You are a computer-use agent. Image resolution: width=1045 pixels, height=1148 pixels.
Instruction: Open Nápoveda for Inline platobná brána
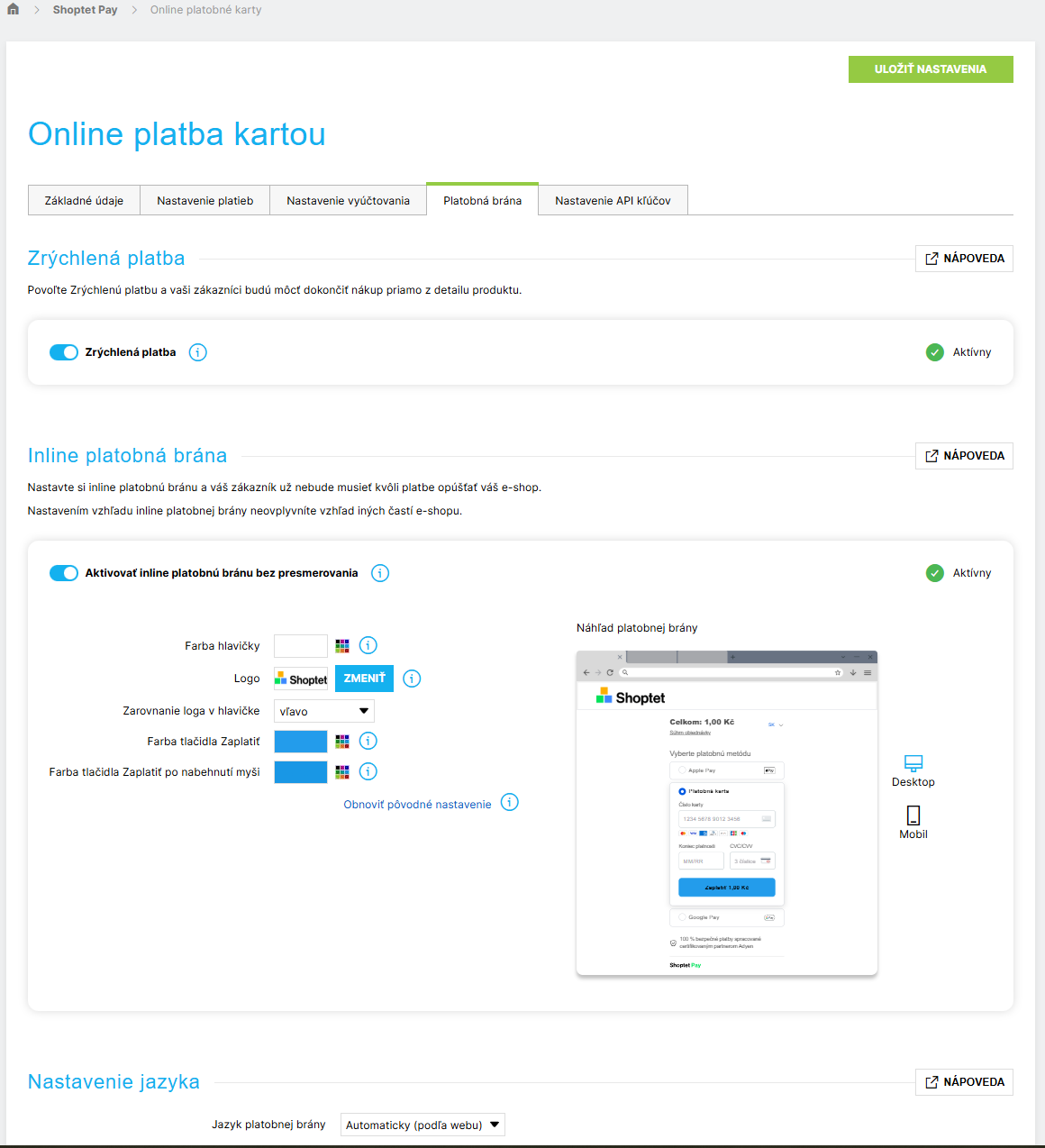964,456
